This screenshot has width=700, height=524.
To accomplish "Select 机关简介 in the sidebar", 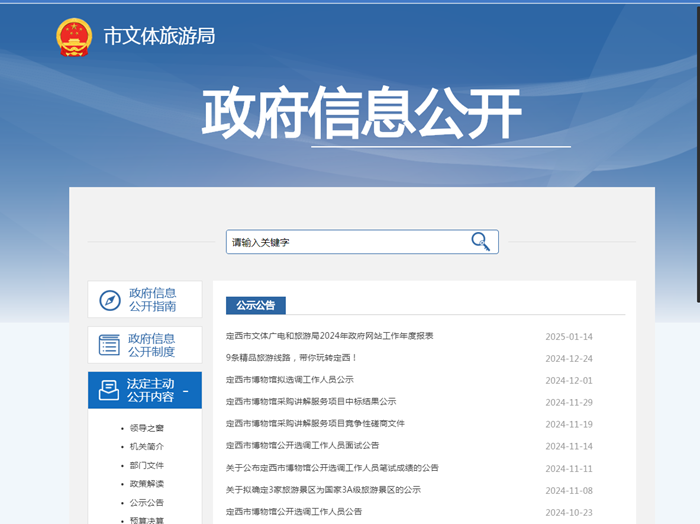I will pyautogui.click(x=146, y=447).
